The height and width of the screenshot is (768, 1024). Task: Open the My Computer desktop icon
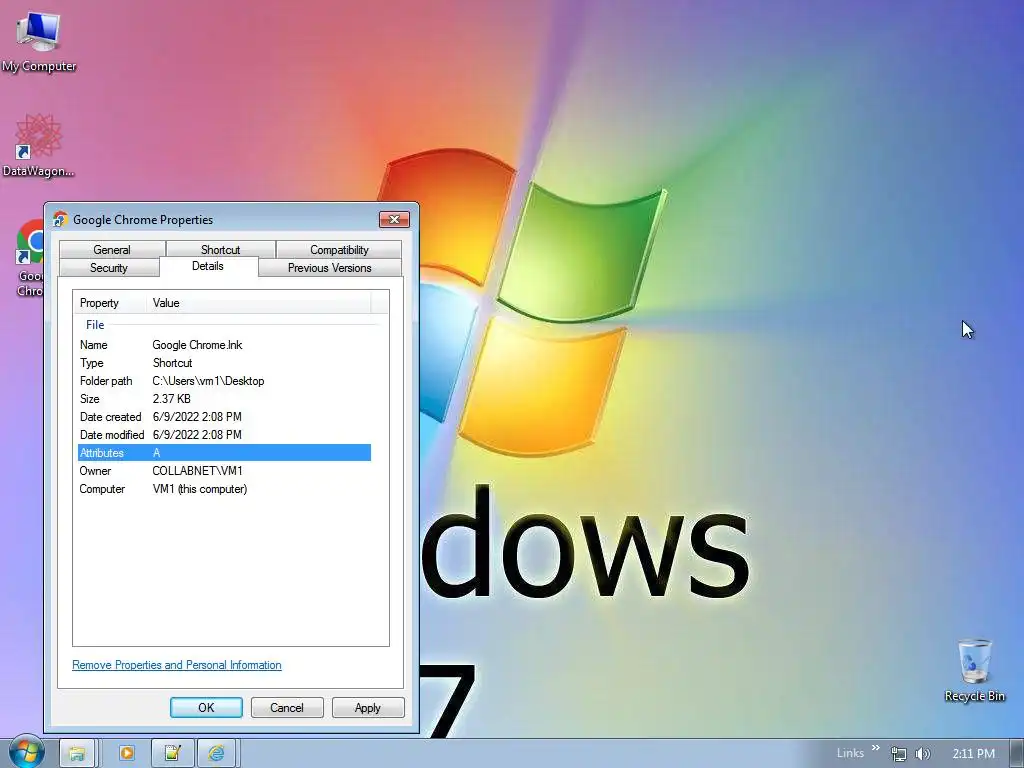point(39,42)
